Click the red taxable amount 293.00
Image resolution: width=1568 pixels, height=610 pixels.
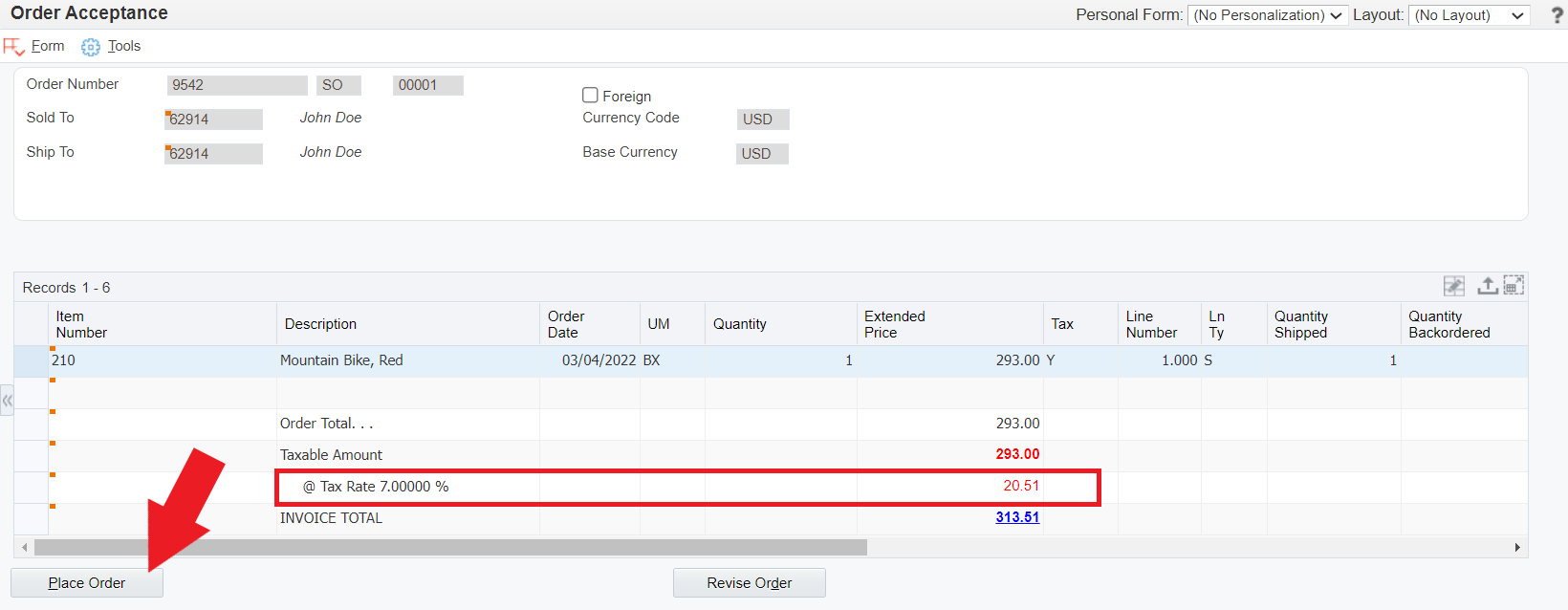click(x=1017, y=454)
